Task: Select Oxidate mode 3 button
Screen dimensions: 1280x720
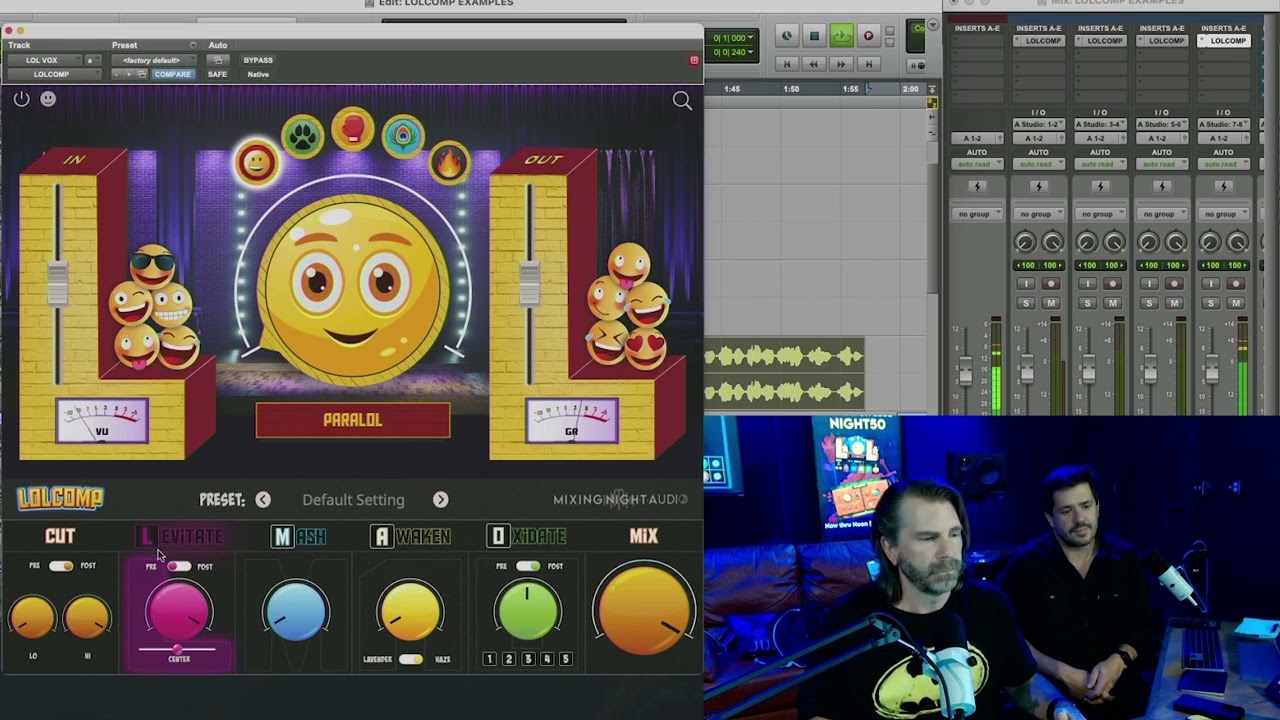Action: (528, 659)
